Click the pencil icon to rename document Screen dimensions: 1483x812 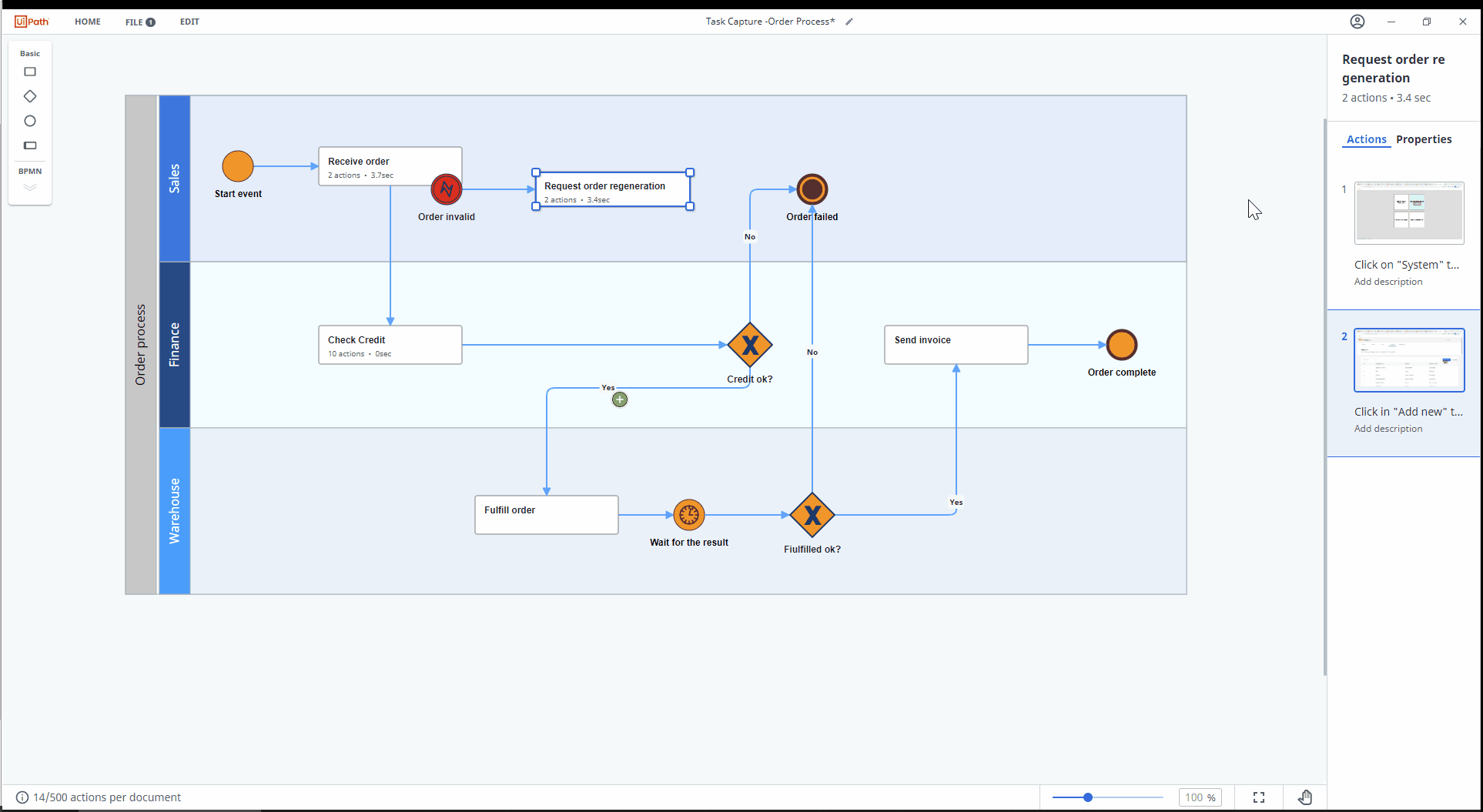849,22
